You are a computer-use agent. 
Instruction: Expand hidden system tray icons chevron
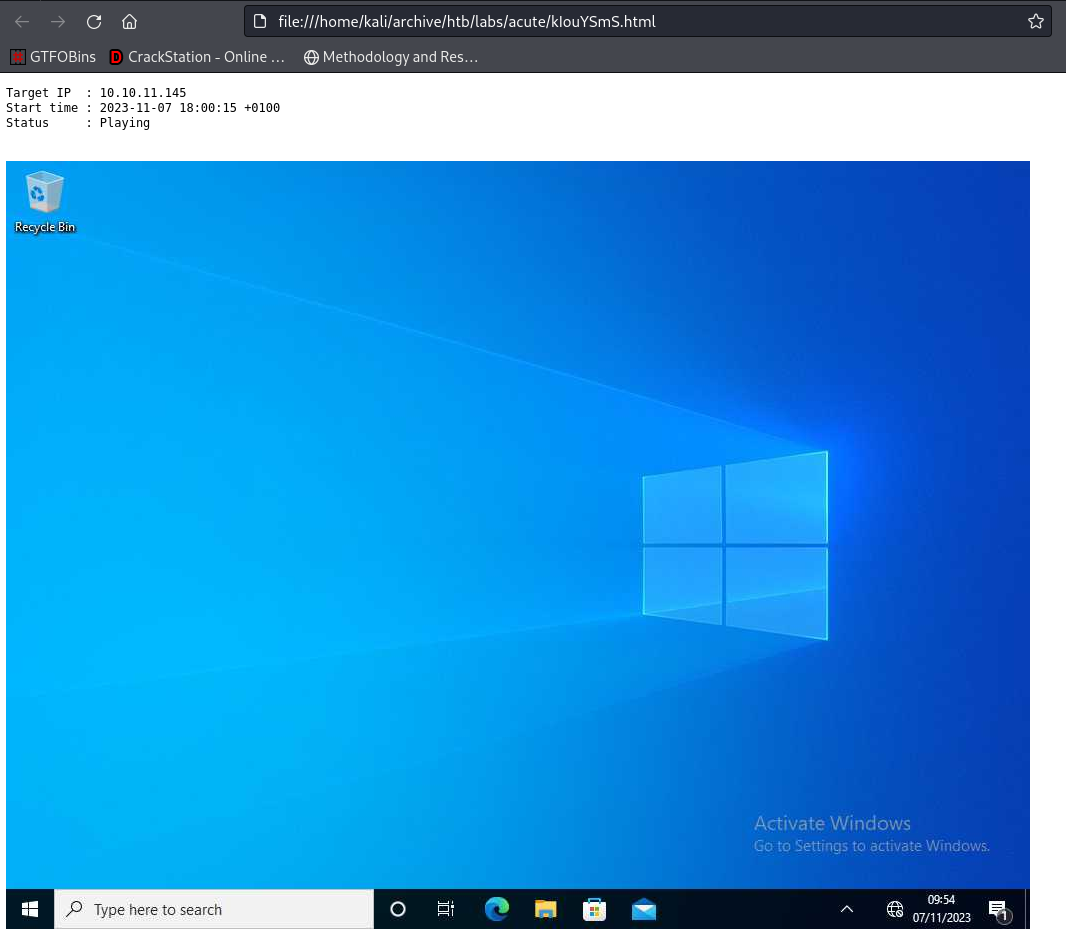pos(846,908)
